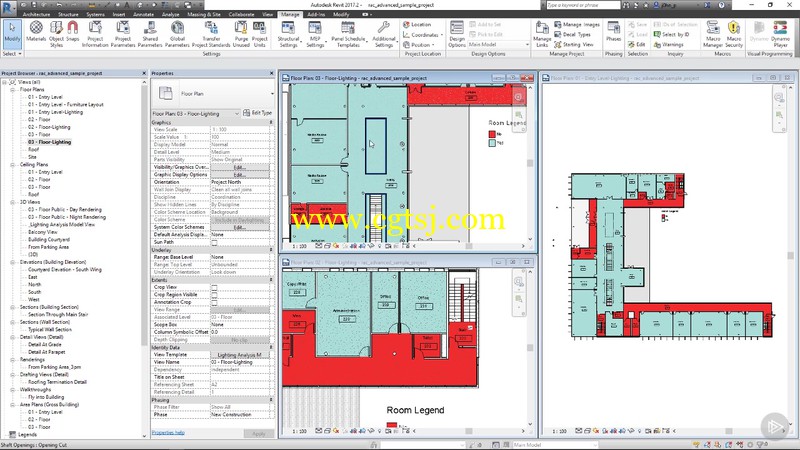
Task: Open Project Units
Action: [x=260, y=34]
